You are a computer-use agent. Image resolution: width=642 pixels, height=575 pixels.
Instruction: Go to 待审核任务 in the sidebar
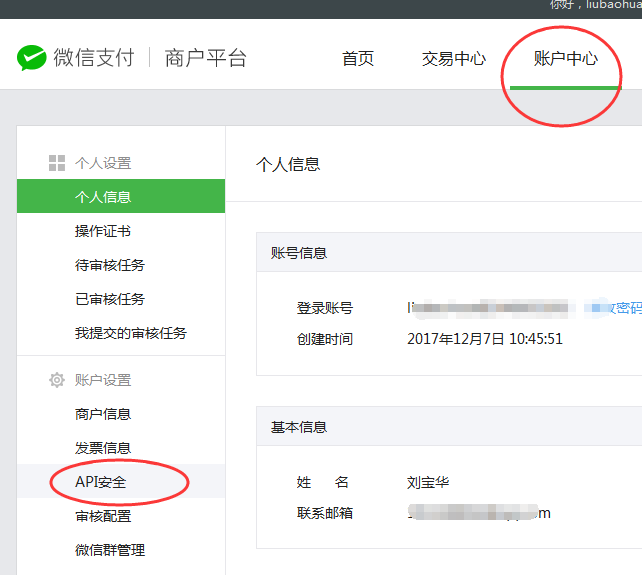[x=110, y=265]
